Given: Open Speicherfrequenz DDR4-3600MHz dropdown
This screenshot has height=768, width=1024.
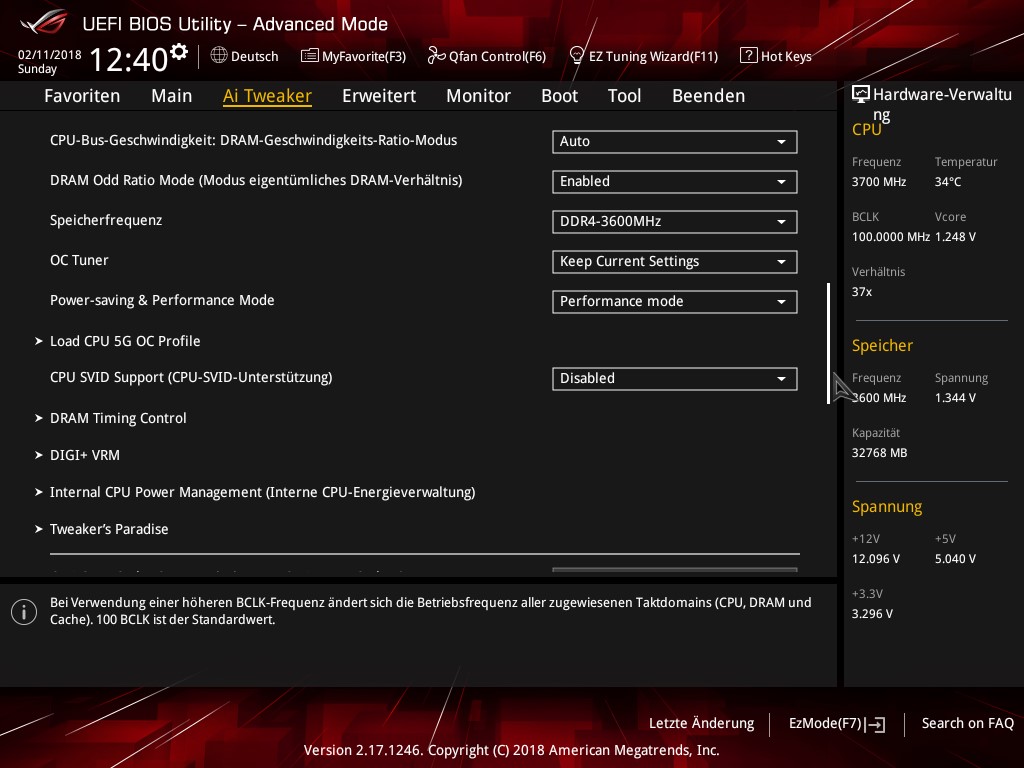Looking at the screenshot, I should (675, 221).
